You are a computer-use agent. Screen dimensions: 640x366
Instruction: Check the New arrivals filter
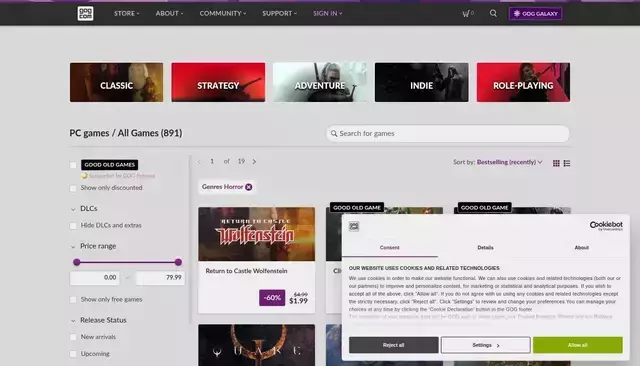73,337
